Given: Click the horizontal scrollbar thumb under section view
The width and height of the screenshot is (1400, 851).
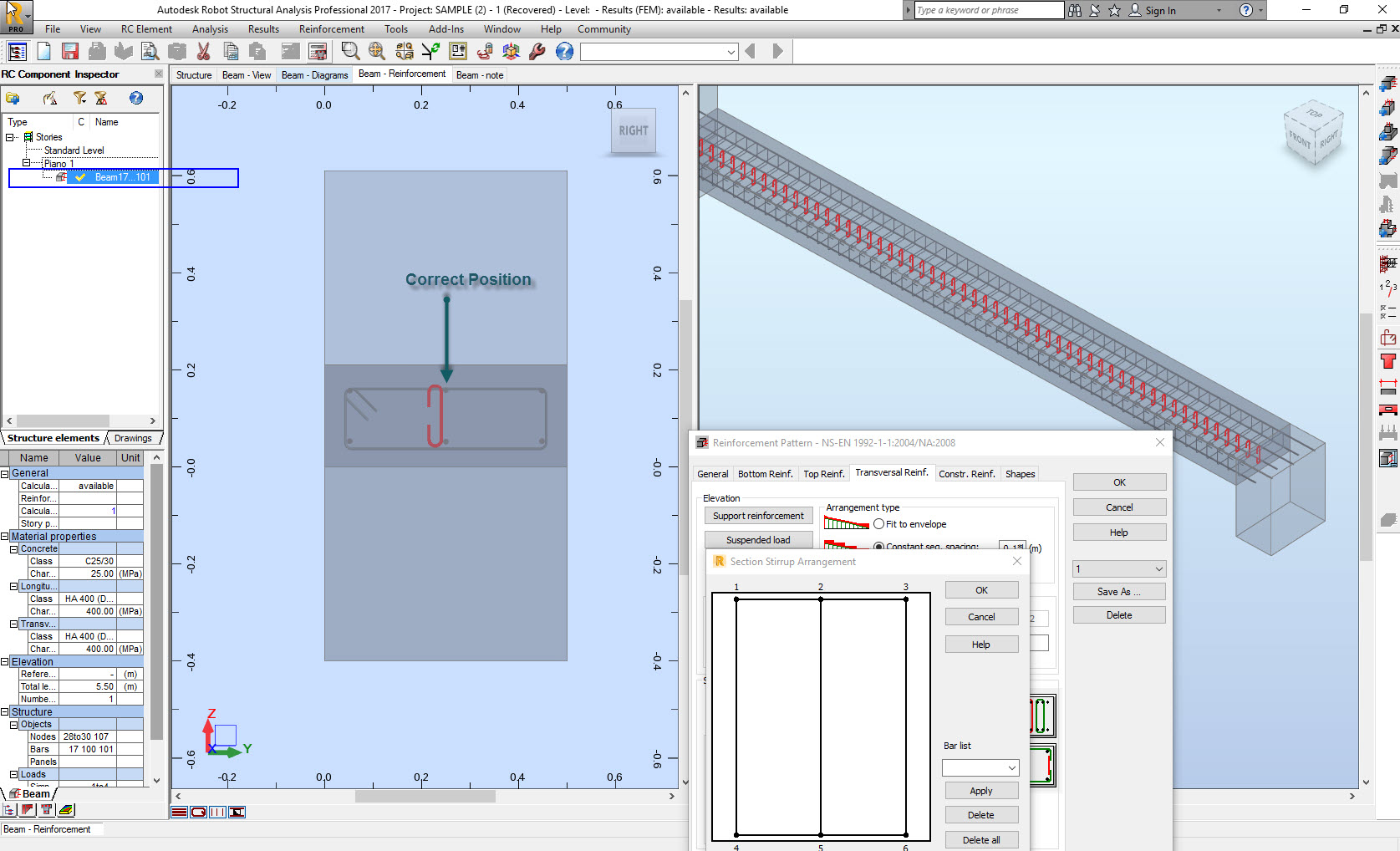Looking at the screenshot, I should [x=425, y=797].
